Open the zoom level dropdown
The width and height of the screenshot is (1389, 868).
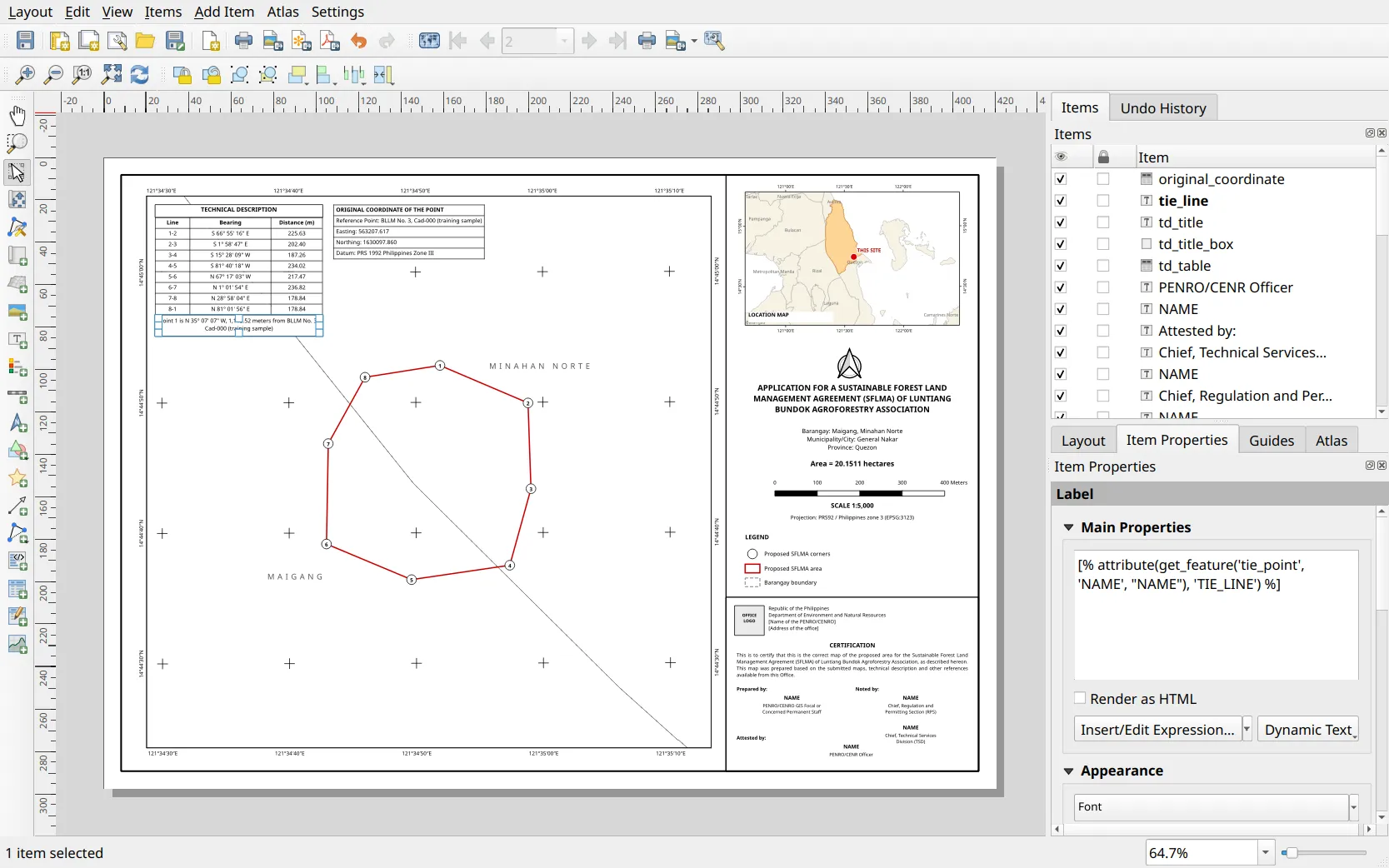[1266, 853]
